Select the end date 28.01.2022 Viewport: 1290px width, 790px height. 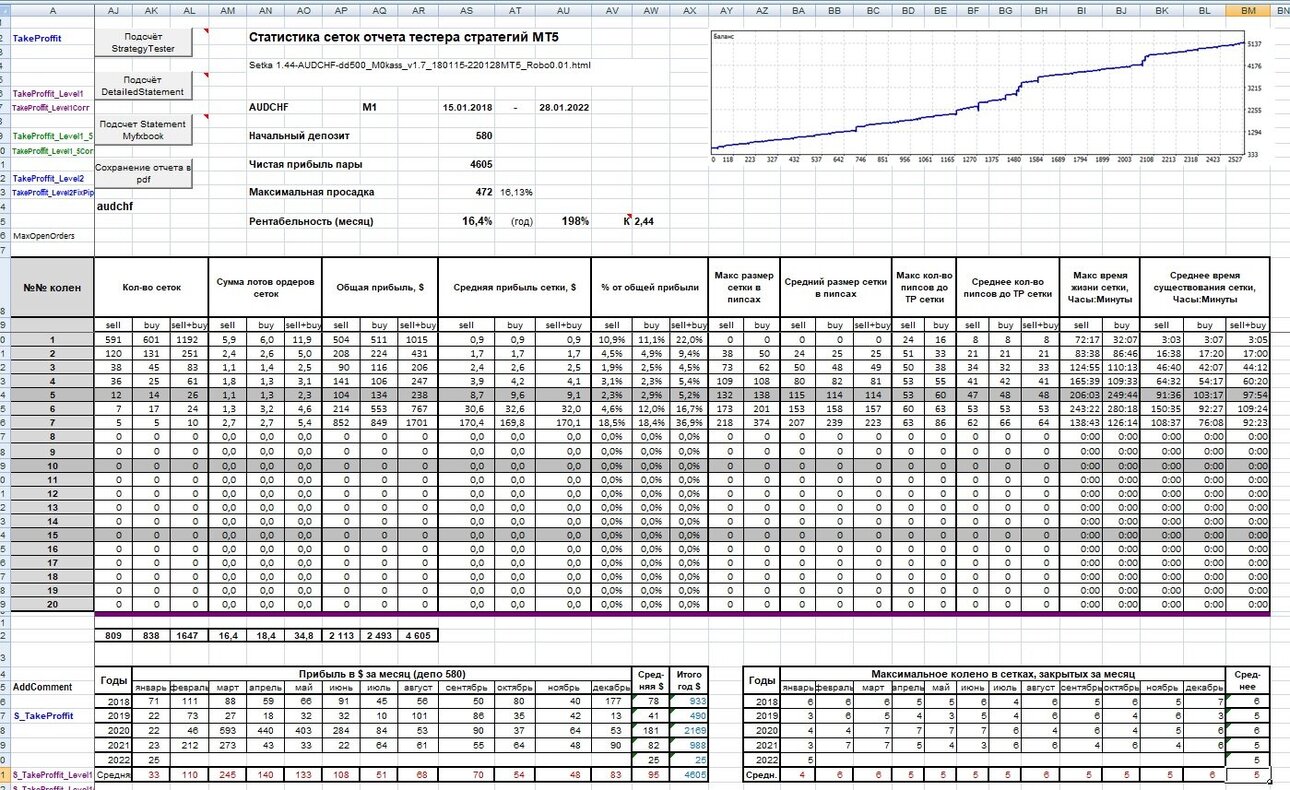click(x=564, y=107)
